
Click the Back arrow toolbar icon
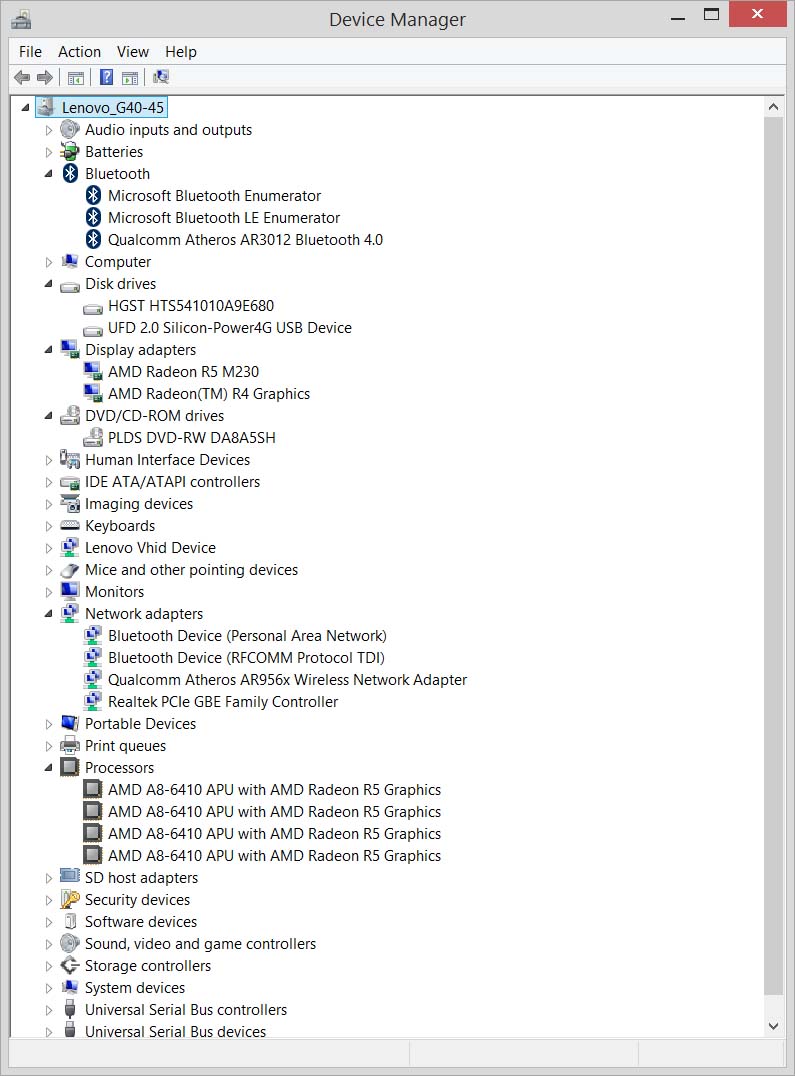(22, 78)
